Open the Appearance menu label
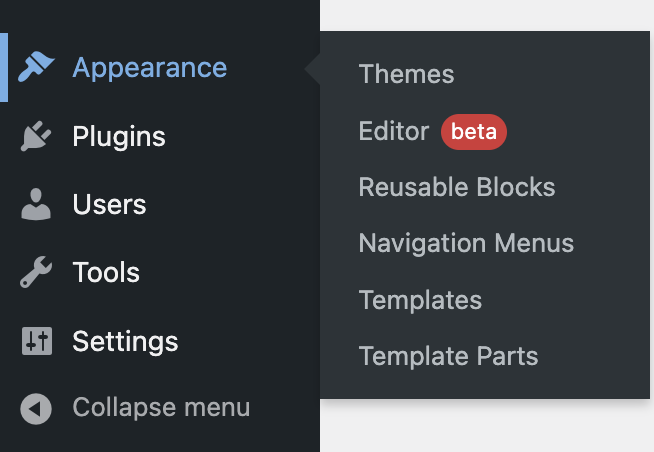Image resolution: width=654 pixels, height=452 pixels. (x=150, y=68)
